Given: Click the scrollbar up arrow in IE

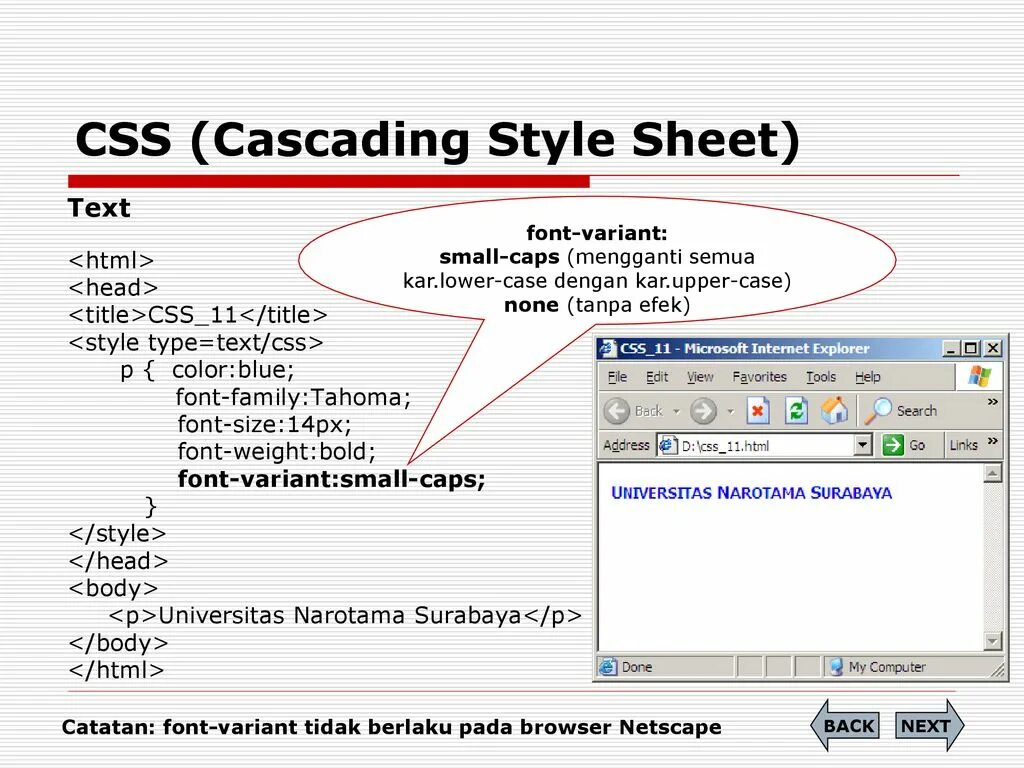Looking at the screenshot, I should (993, 473).
